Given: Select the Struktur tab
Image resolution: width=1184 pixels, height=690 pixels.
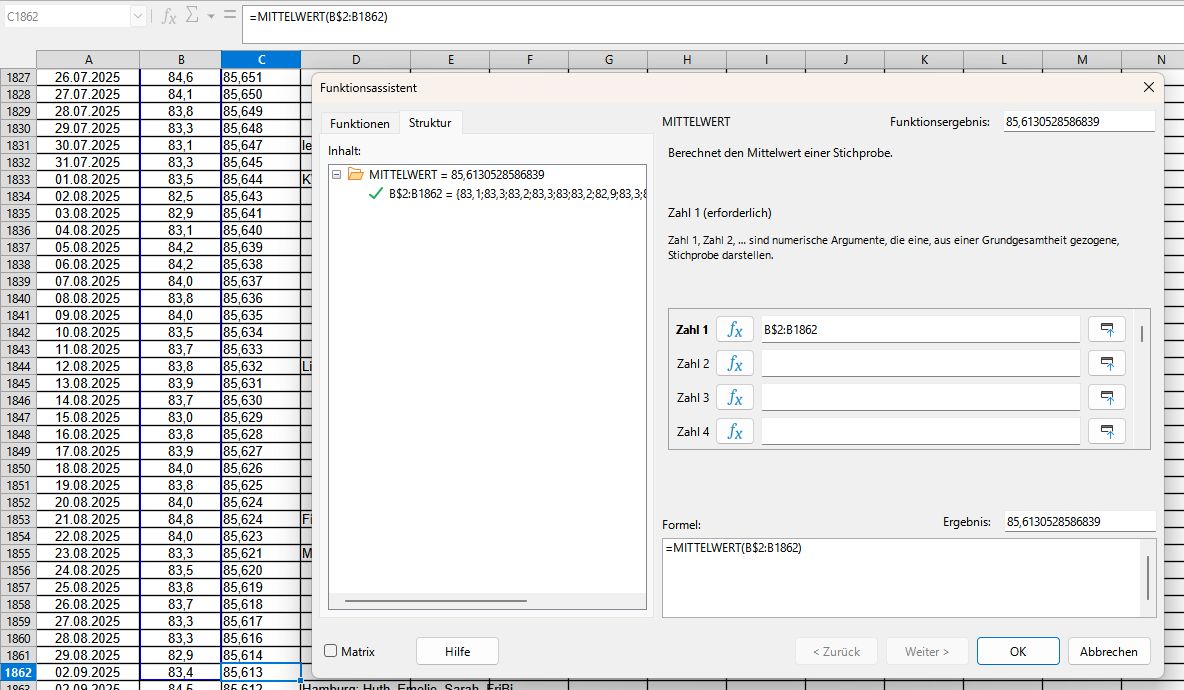Looking at the screenshot, I should [x=430, y=124].
